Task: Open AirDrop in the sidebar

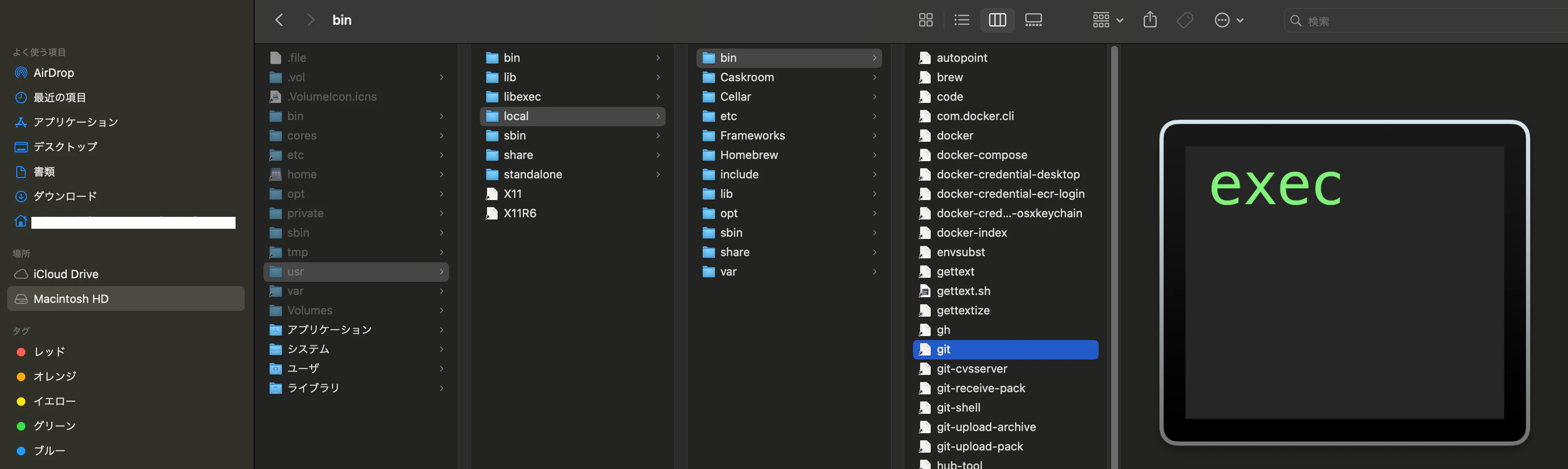Action: 53,73
